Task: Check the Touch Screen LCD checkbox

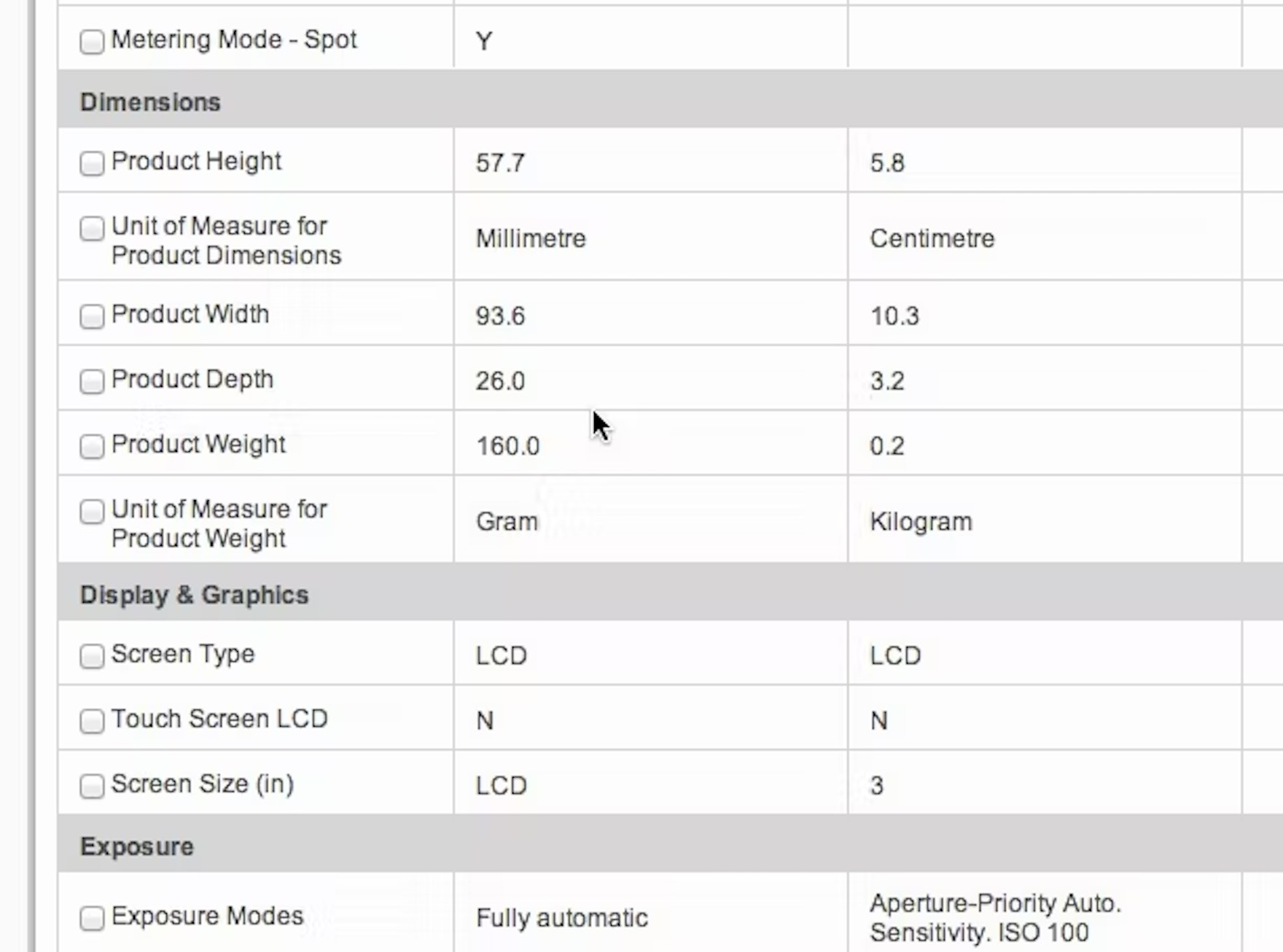Action: (x=92, y=721)
